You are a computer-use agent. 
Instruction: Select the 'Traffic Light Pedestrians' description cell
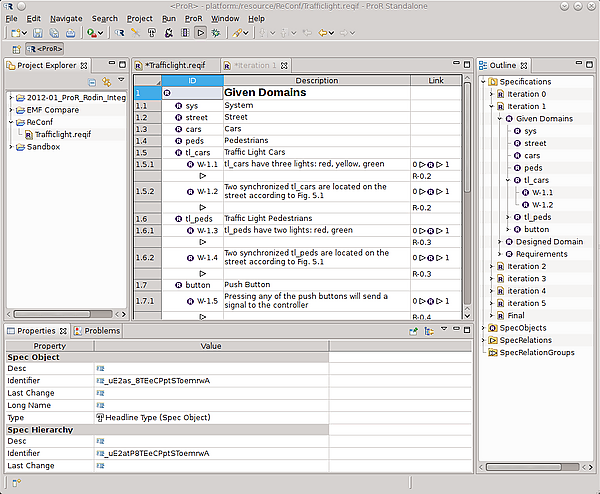(317, 218)
